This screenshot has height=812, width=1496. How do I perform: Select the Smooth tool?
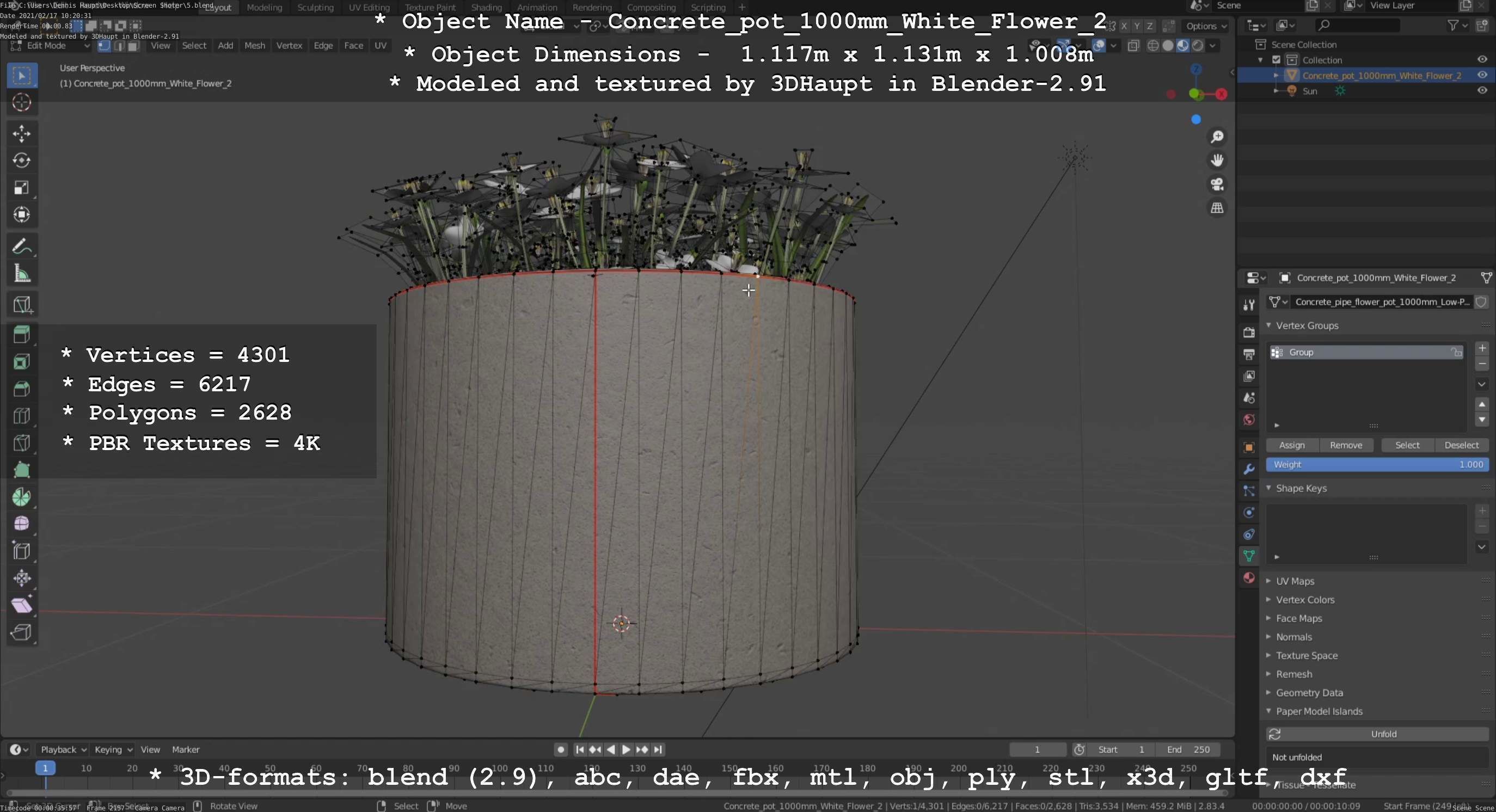coord(22,524)
